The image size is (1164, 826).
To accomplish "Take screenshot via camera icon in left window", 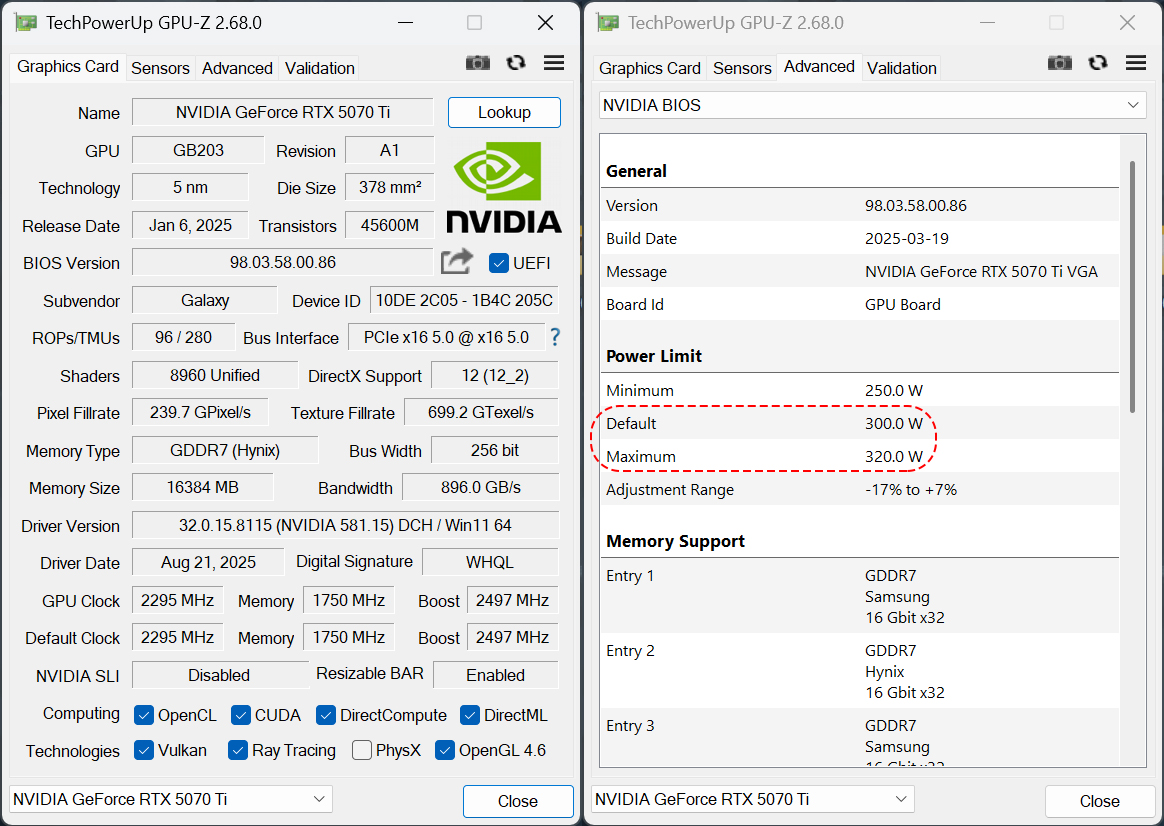I will 477,63.
